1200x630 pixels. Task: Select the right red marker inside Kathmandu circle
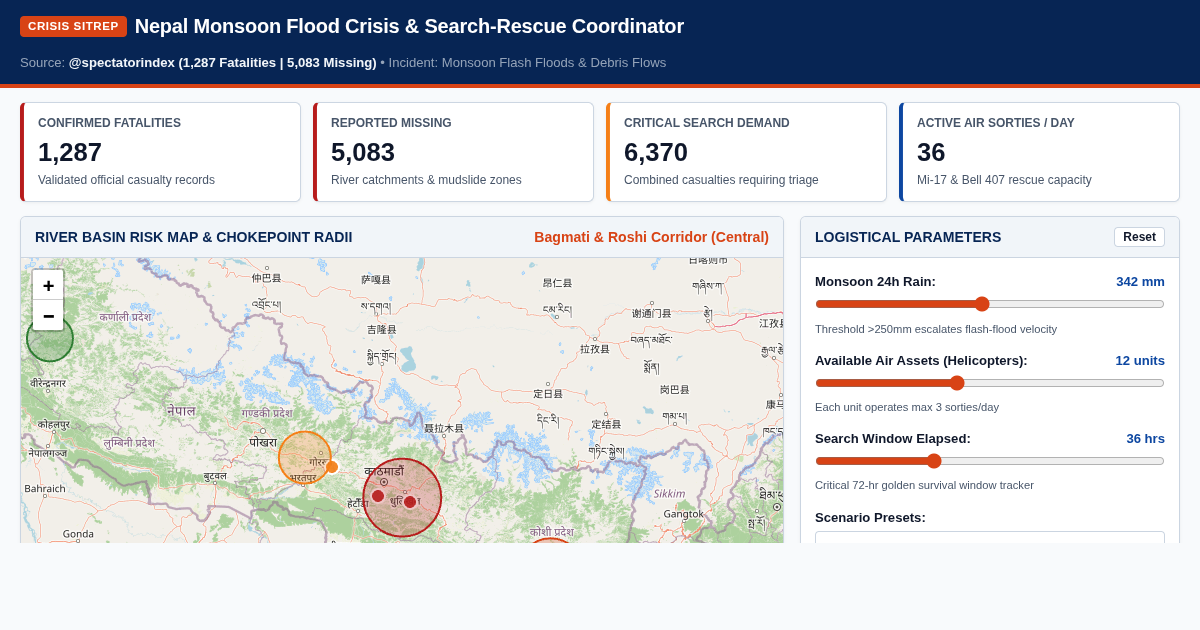(x=410, y=502)
